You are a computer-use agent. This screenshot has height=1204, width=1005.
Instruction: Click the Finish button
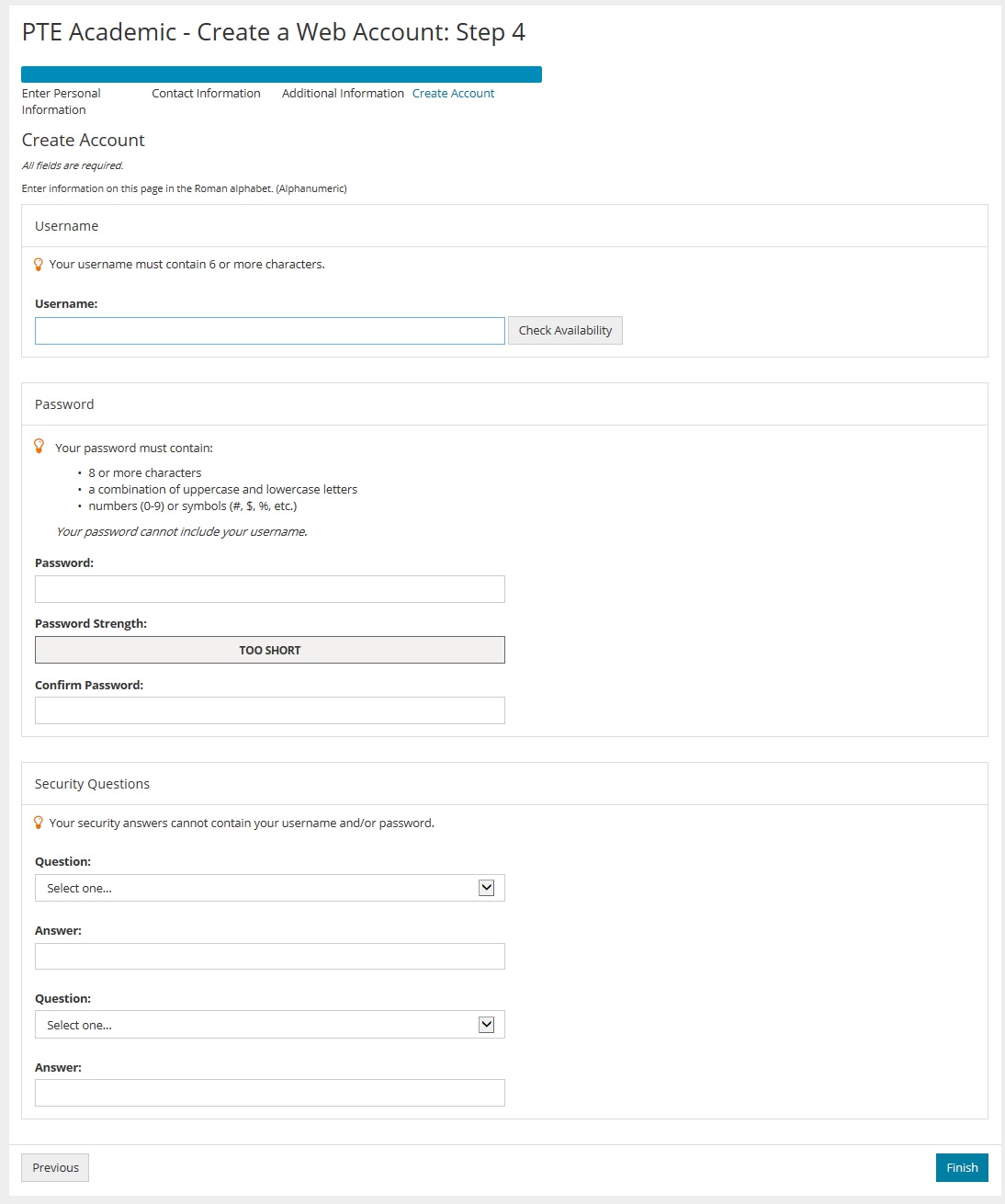tap(962, 1167)
